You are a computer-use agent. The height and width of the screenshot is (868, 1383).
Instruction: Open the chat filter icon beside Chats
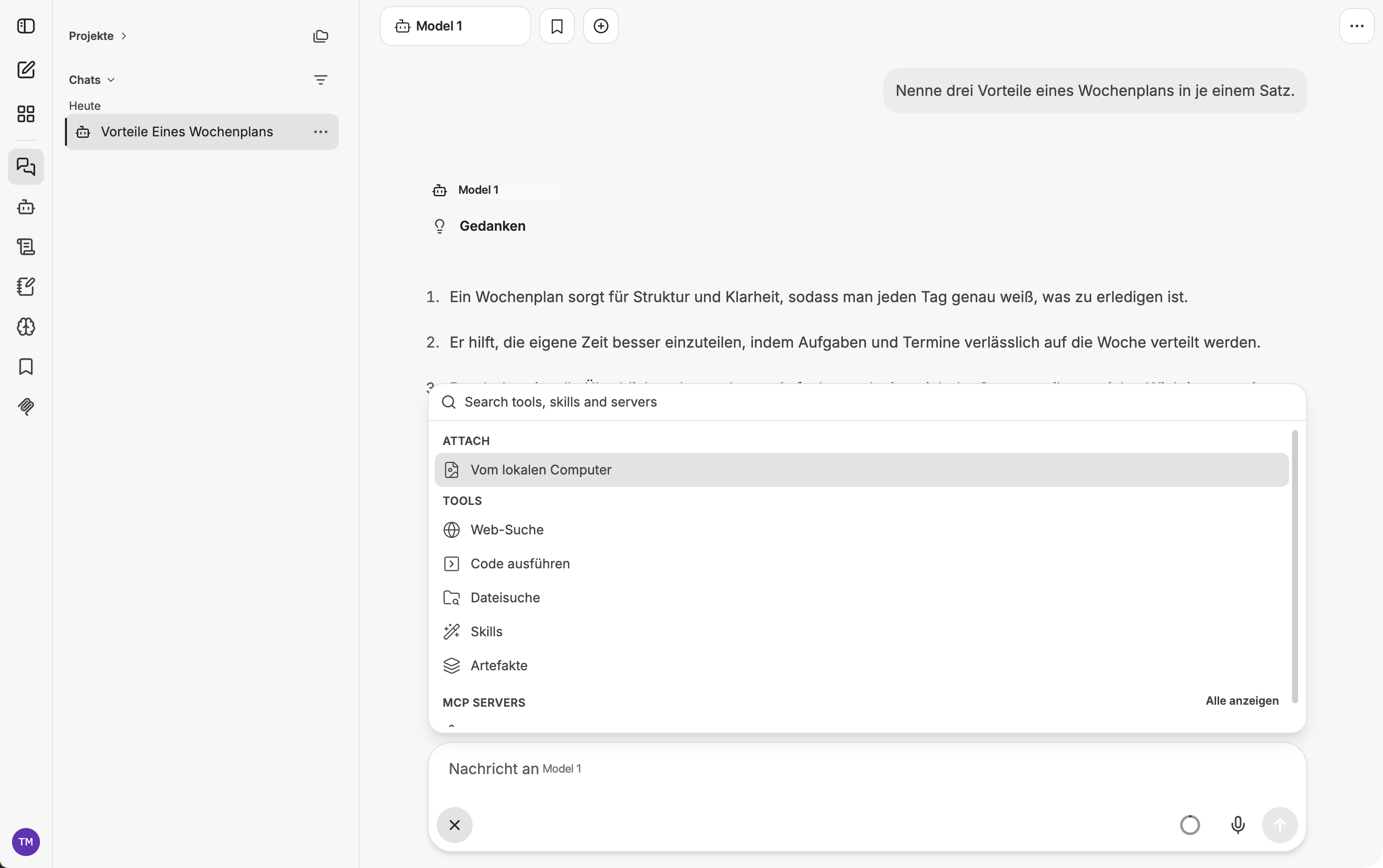click(320, 80)
